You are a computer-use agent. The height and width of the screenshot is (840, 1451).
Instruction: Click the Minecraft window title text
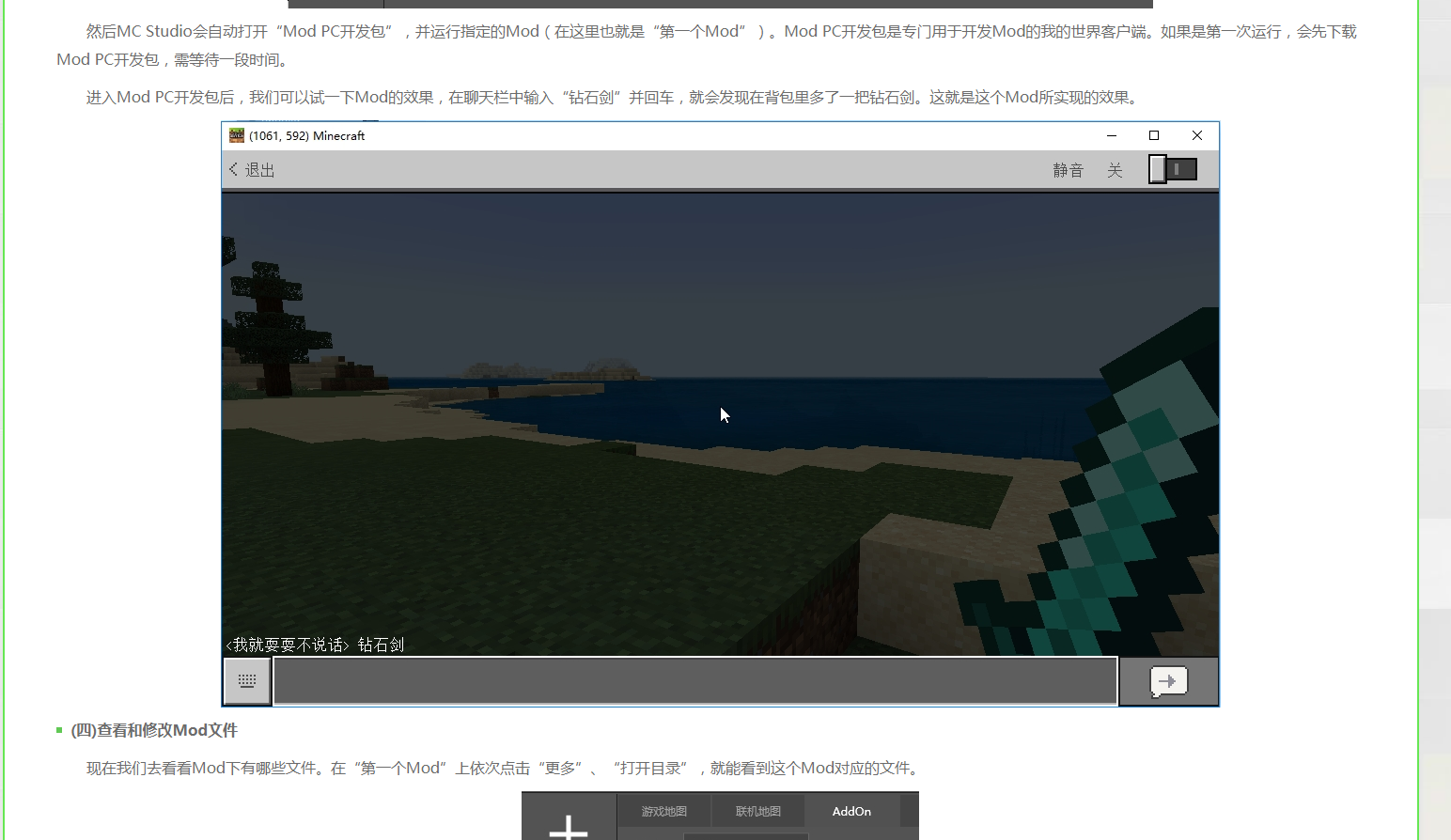(x=306, y=135)
